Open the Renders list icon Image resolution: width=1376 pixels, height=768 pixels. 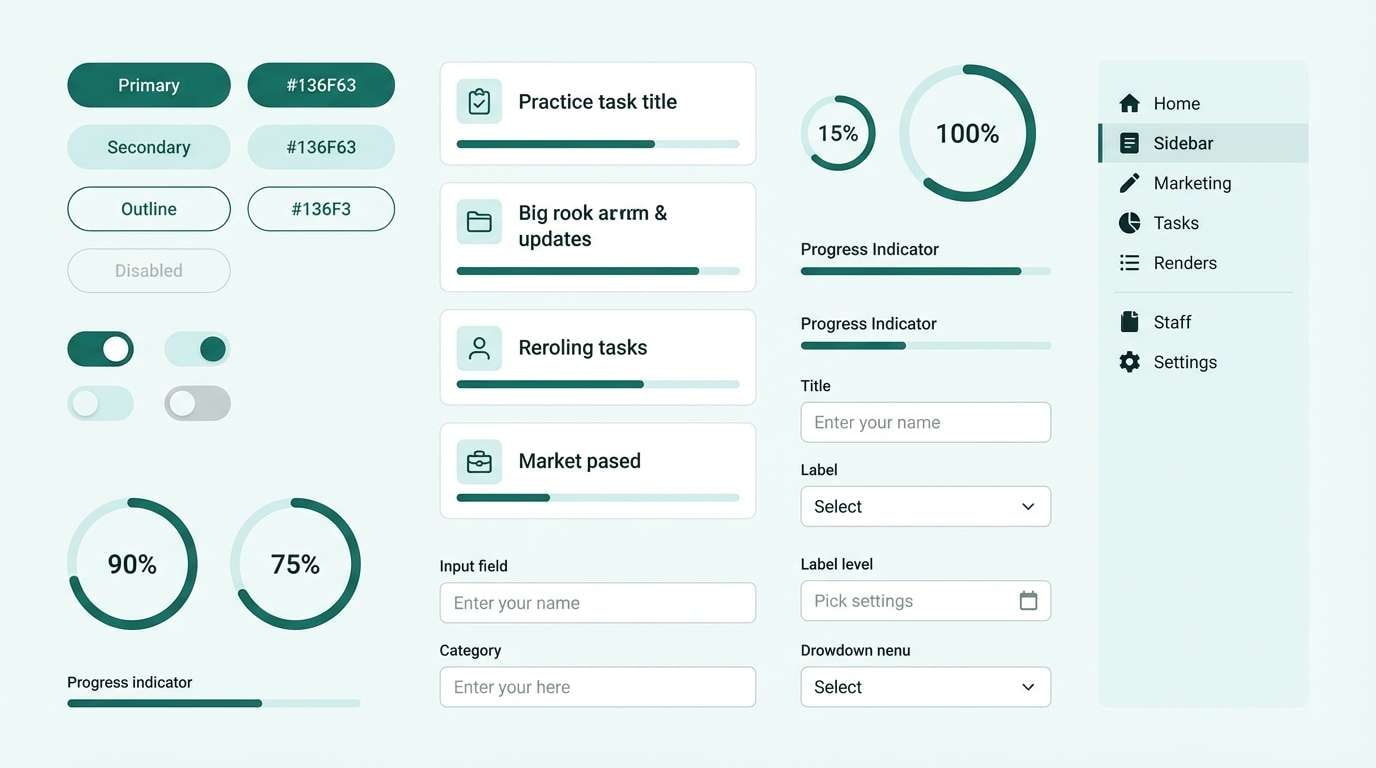(x=1129, y=262)
